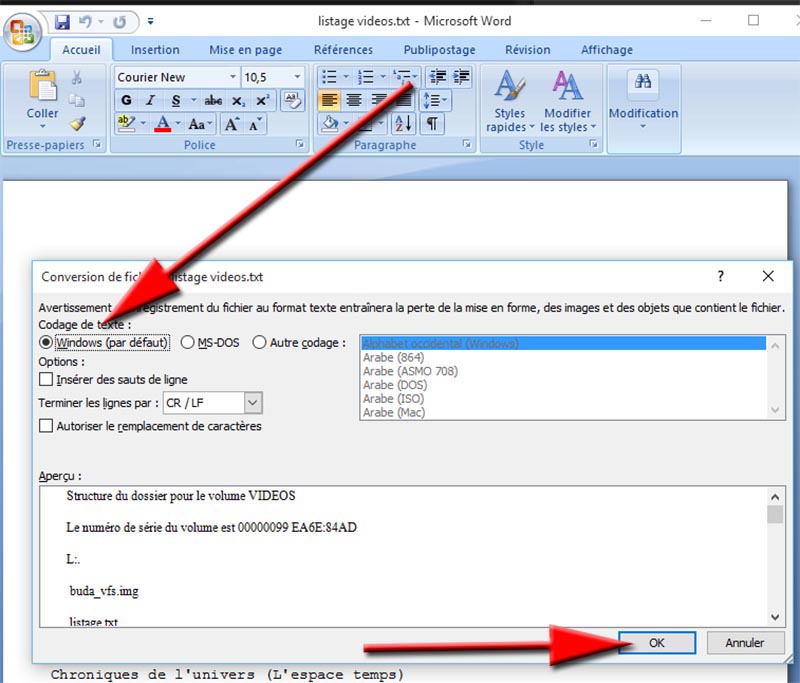Open the Références tab
This screenshot has height=683, width=800.
343,49
